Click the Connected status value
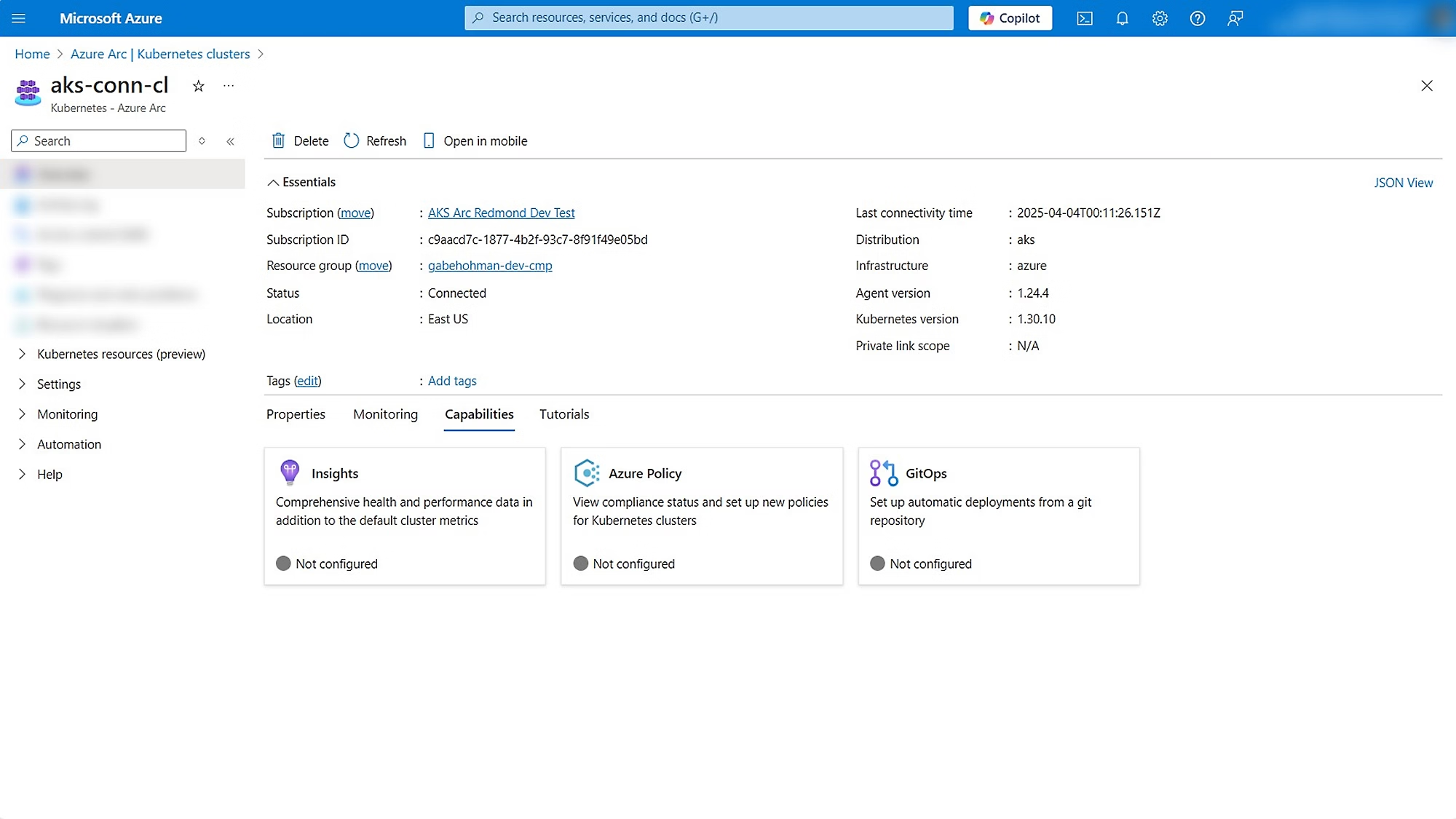Screen dimensions: 1456x819 coord(456,293)
